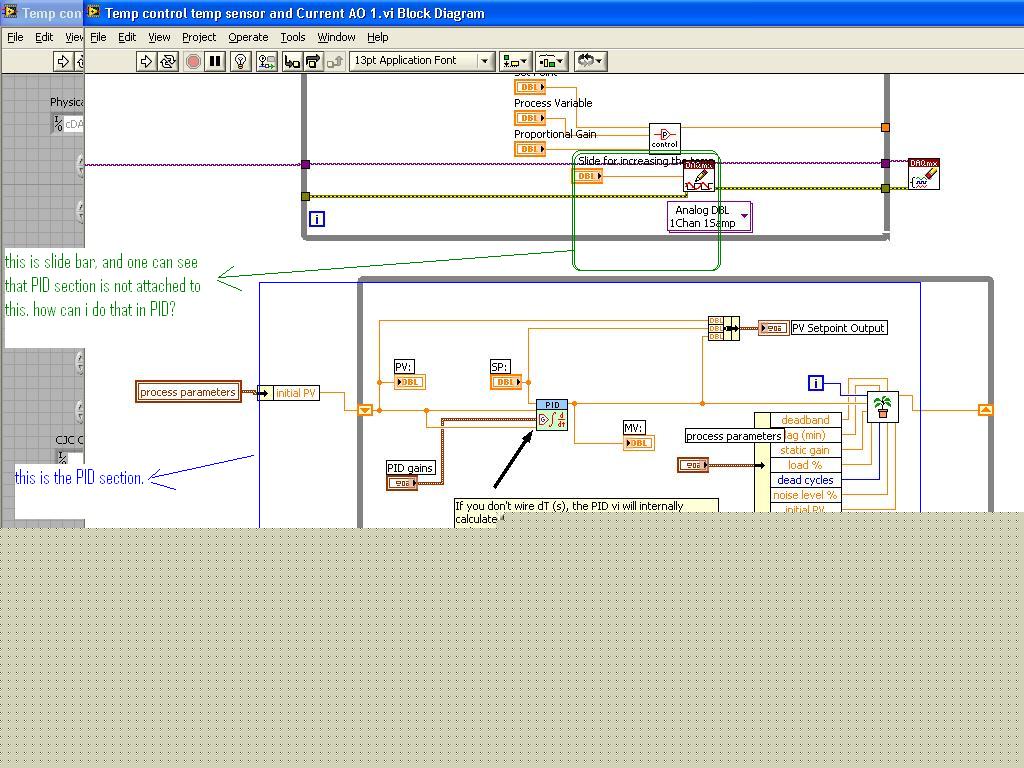
Task: Click the Step Over button
Action: 313,61
